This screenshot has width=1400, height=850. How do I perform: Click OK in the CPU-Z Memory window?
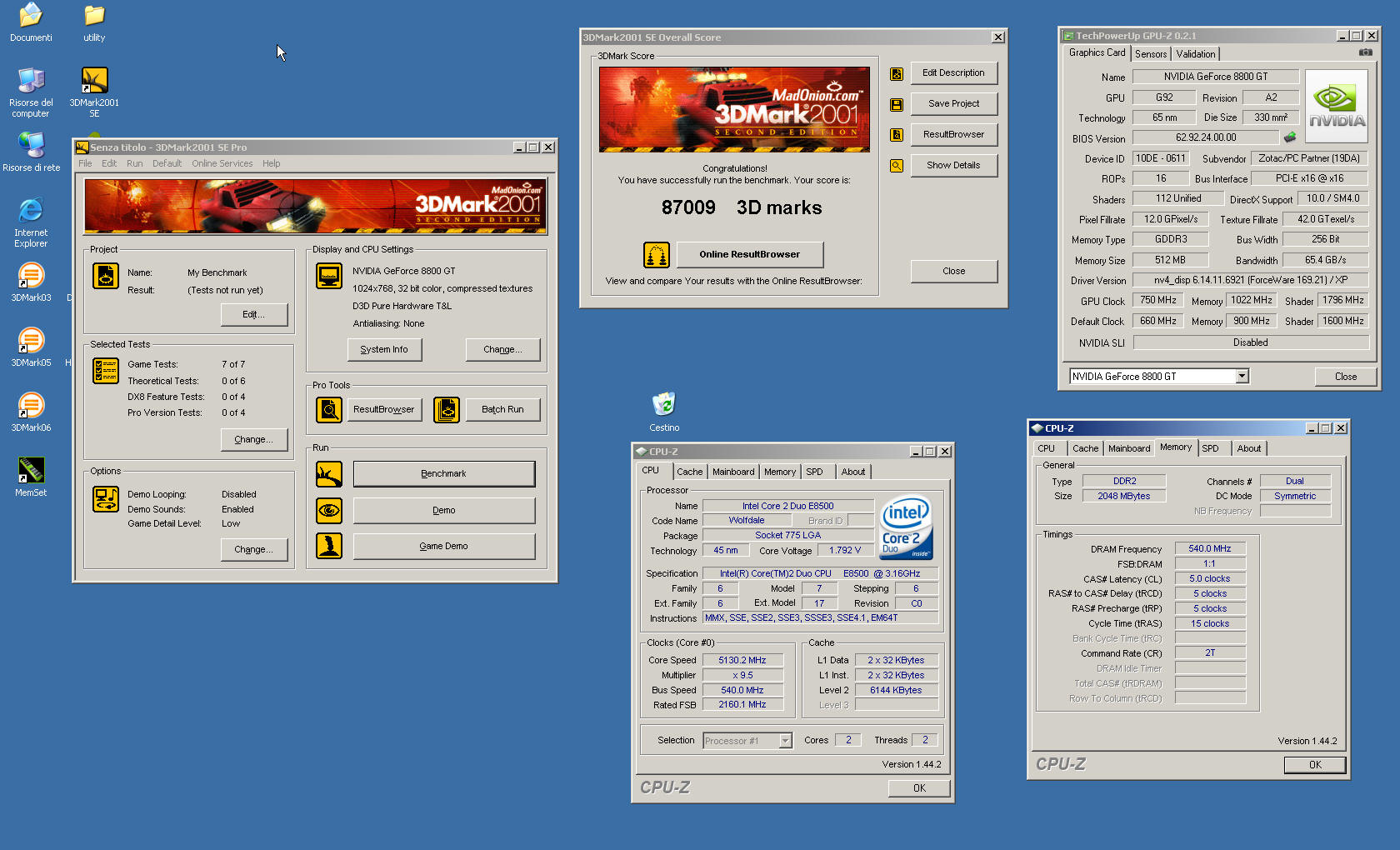(1315, 765)
